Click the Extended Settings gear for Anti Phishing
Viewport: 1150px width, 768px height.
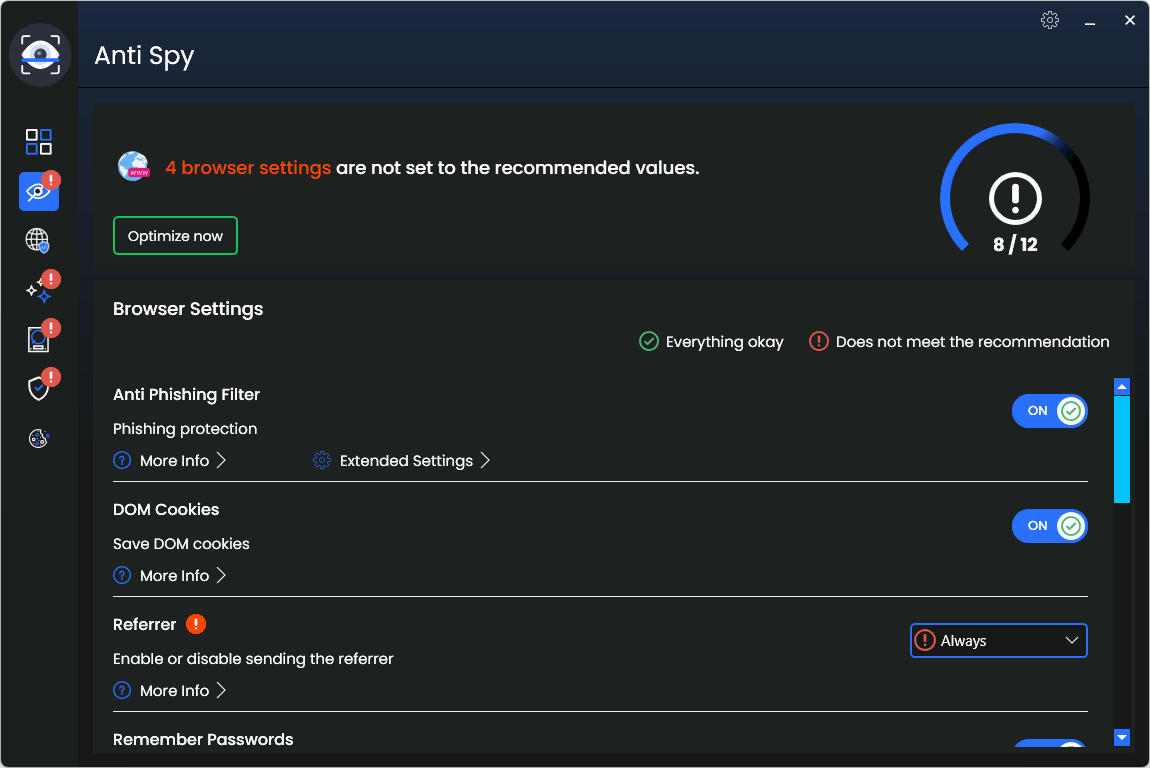coord(321,460)
